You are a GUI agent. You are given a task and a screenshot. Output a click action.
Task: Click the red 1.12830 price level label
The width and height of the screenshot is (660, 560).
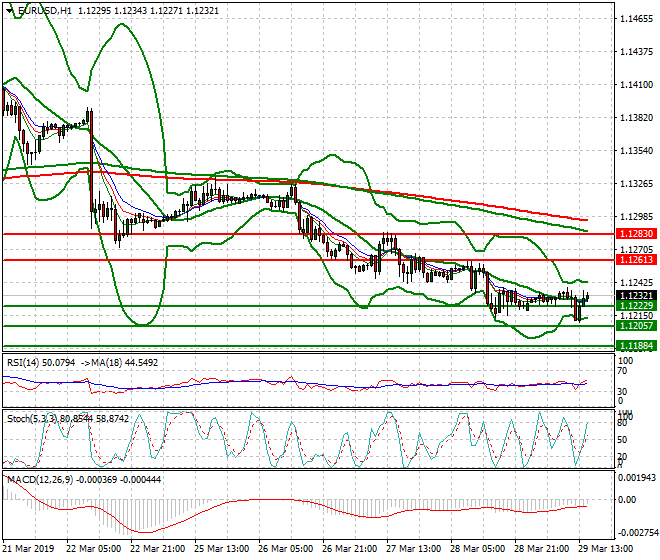pyautogui.click(x=636, y=234)
